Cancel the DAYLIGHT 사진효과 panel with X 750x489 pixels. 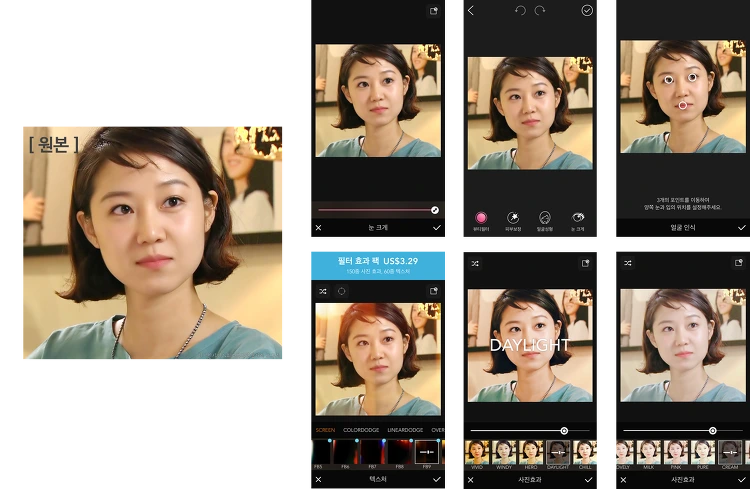point(471,480)
